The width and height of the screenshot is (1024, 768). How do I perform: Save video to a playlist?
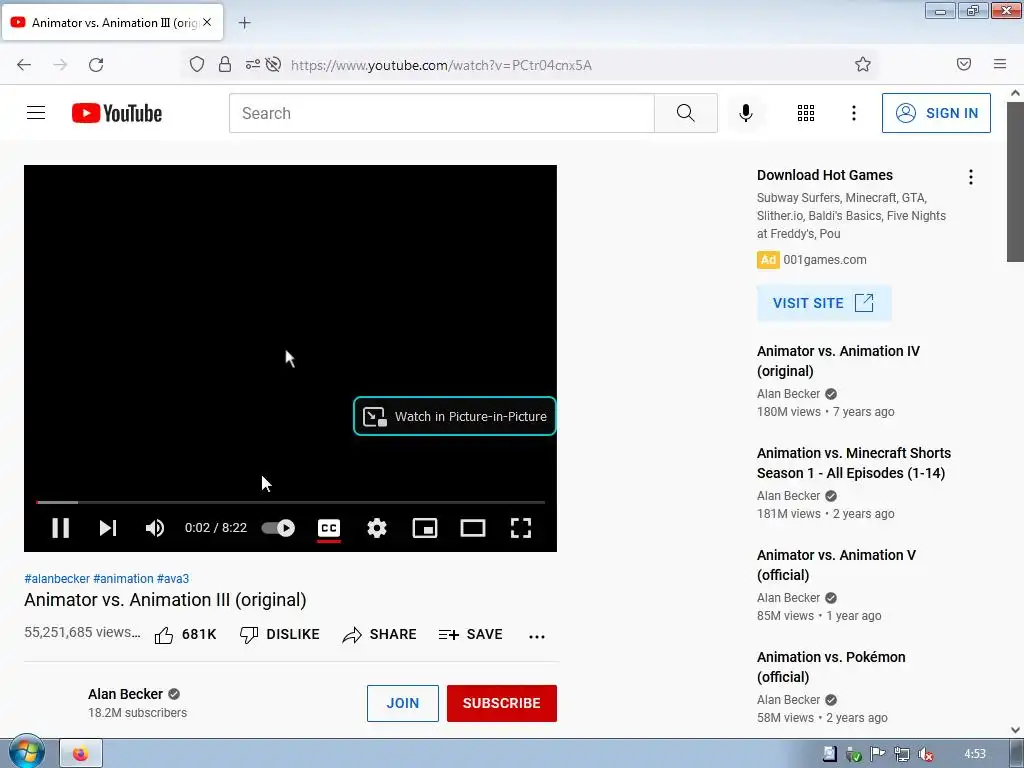coord(470,635)
